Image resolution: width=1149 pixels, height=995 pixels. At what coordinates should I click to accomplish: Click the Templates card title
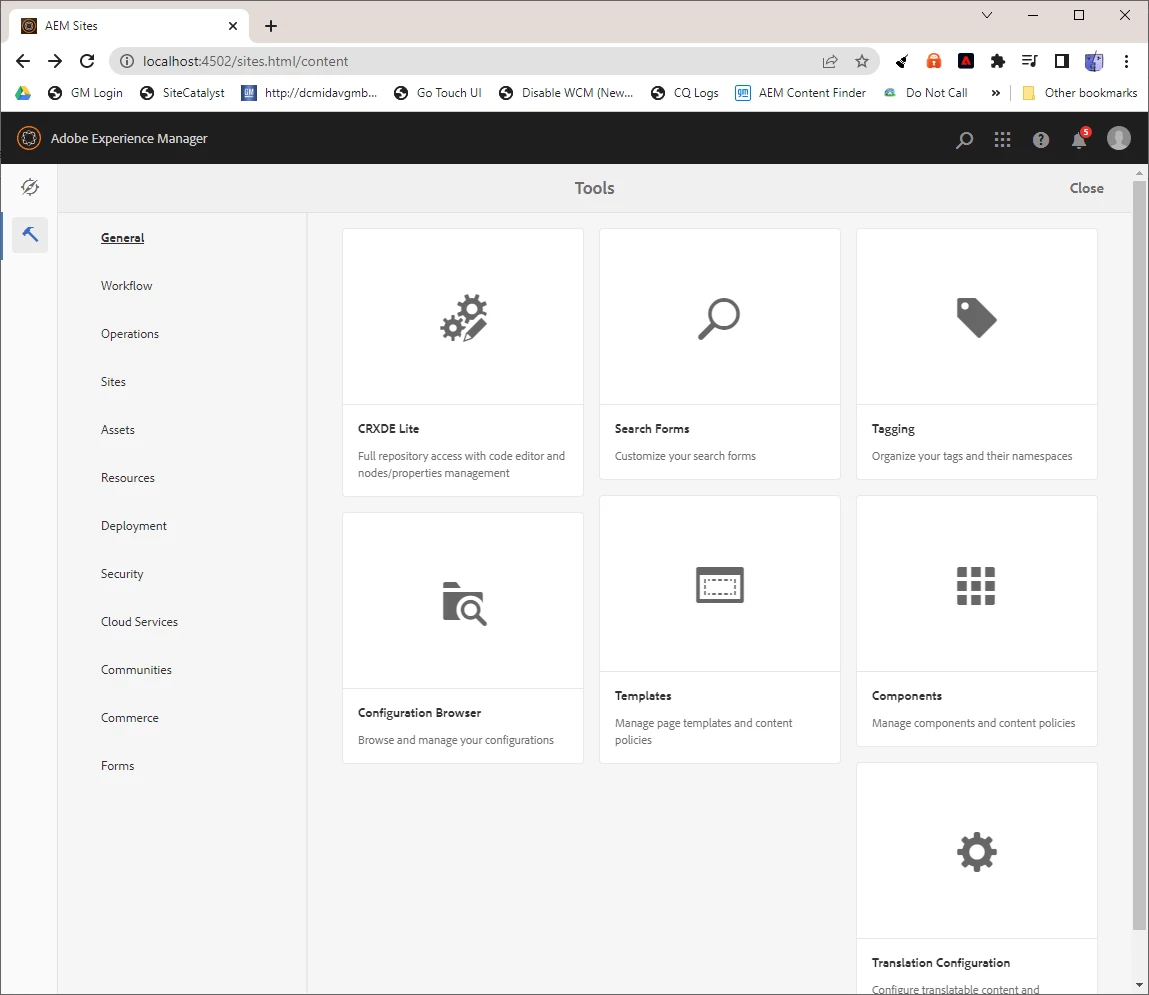tap(643, 695)
